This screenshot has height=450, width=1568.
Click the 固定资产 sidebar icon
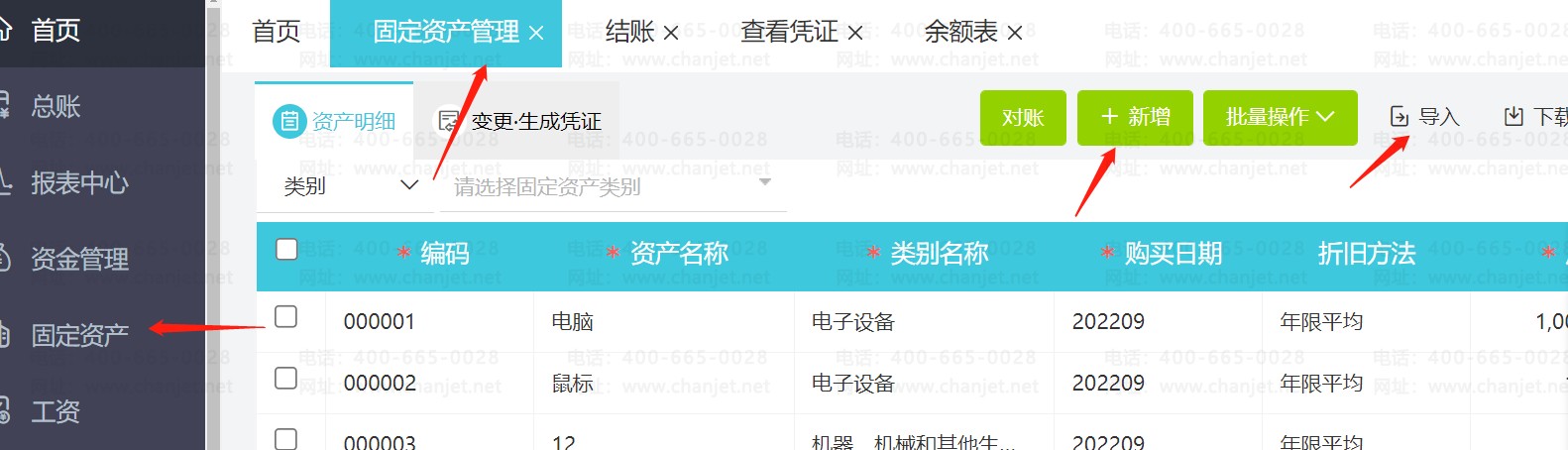pyautogui.click(x=5, y=335)
